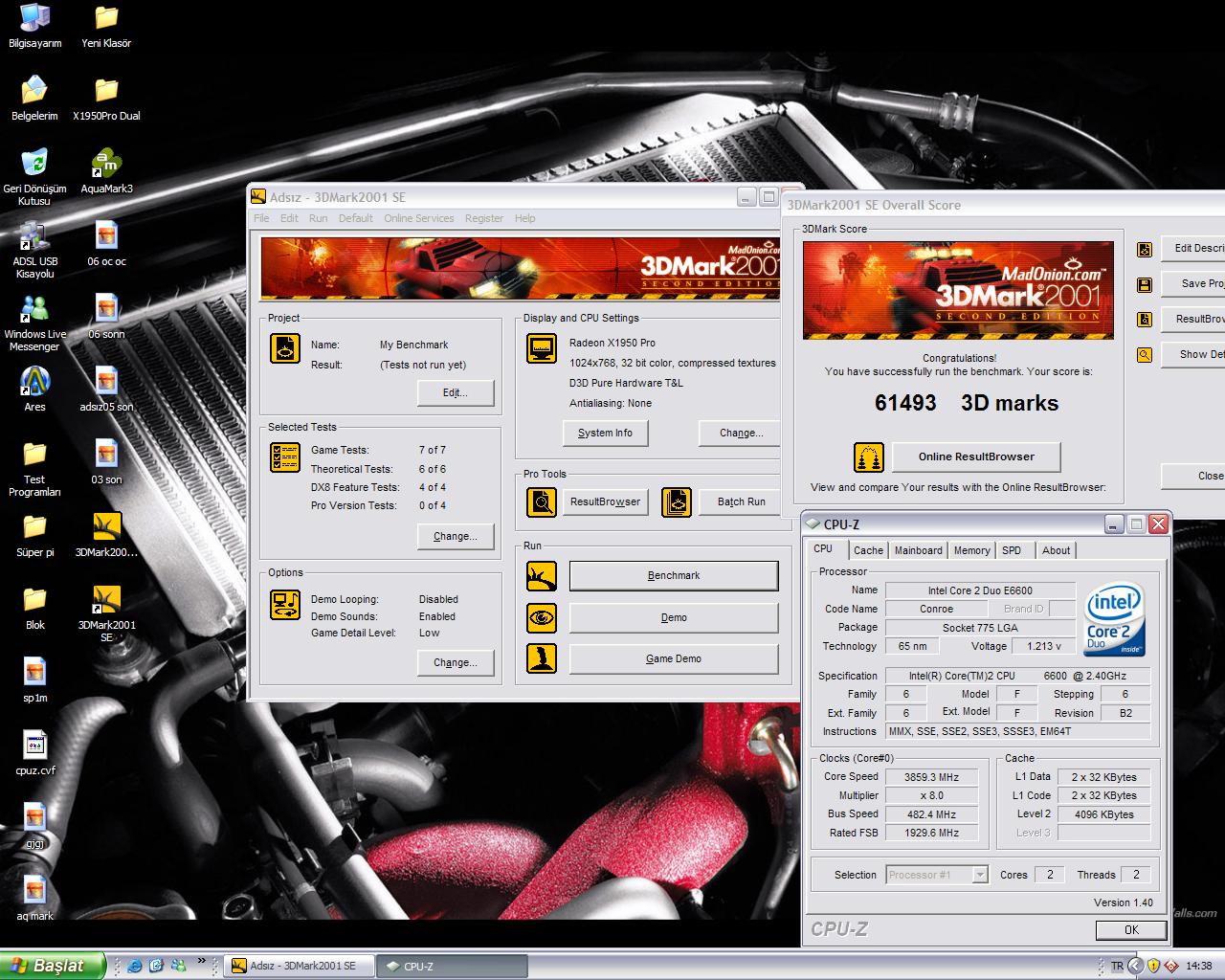Click the Batch Run icon in Pro Tools
This screenshot has width=1225, height=980.
[677, 501]
